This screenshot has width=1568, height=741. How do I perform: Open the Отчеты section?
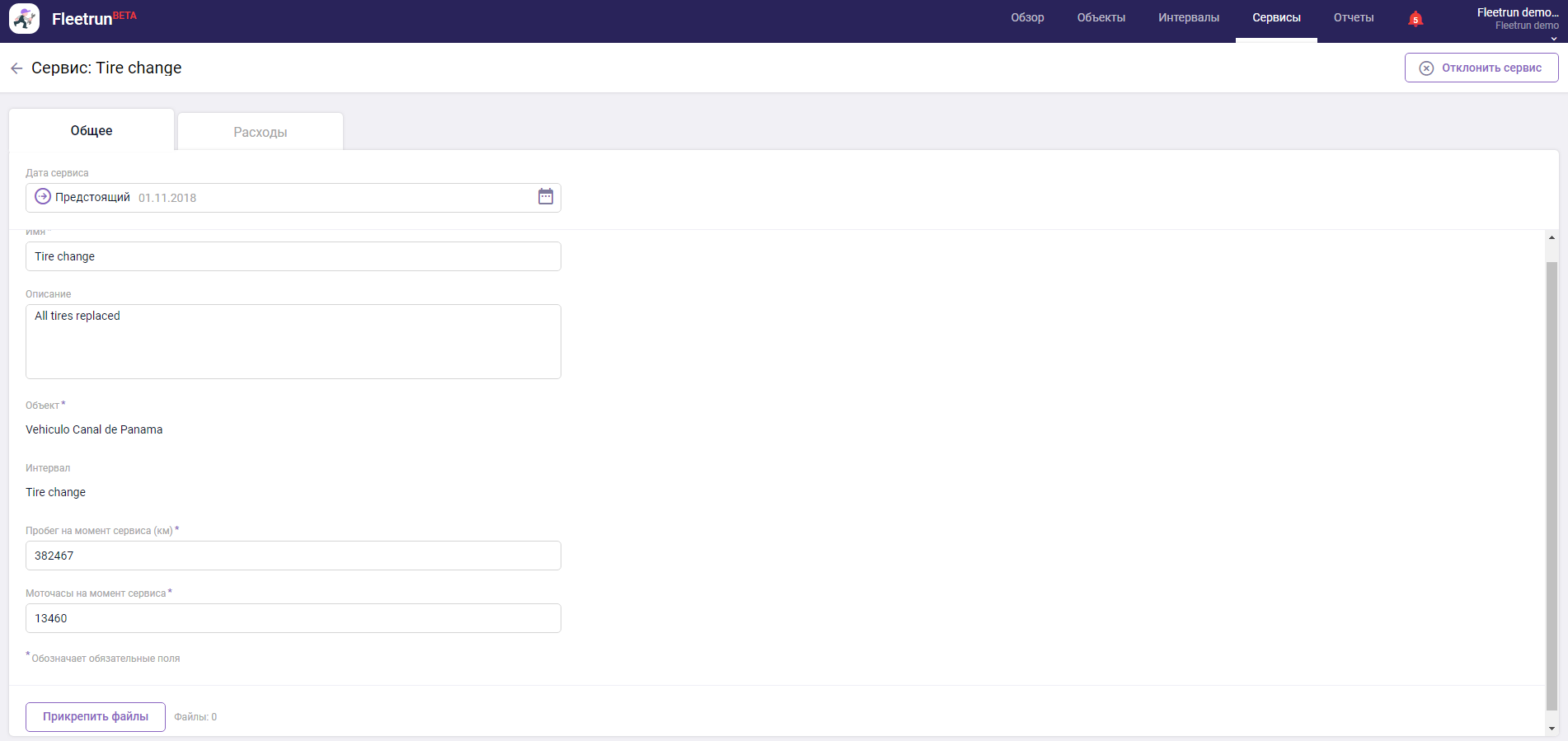tap(1354, 18)
